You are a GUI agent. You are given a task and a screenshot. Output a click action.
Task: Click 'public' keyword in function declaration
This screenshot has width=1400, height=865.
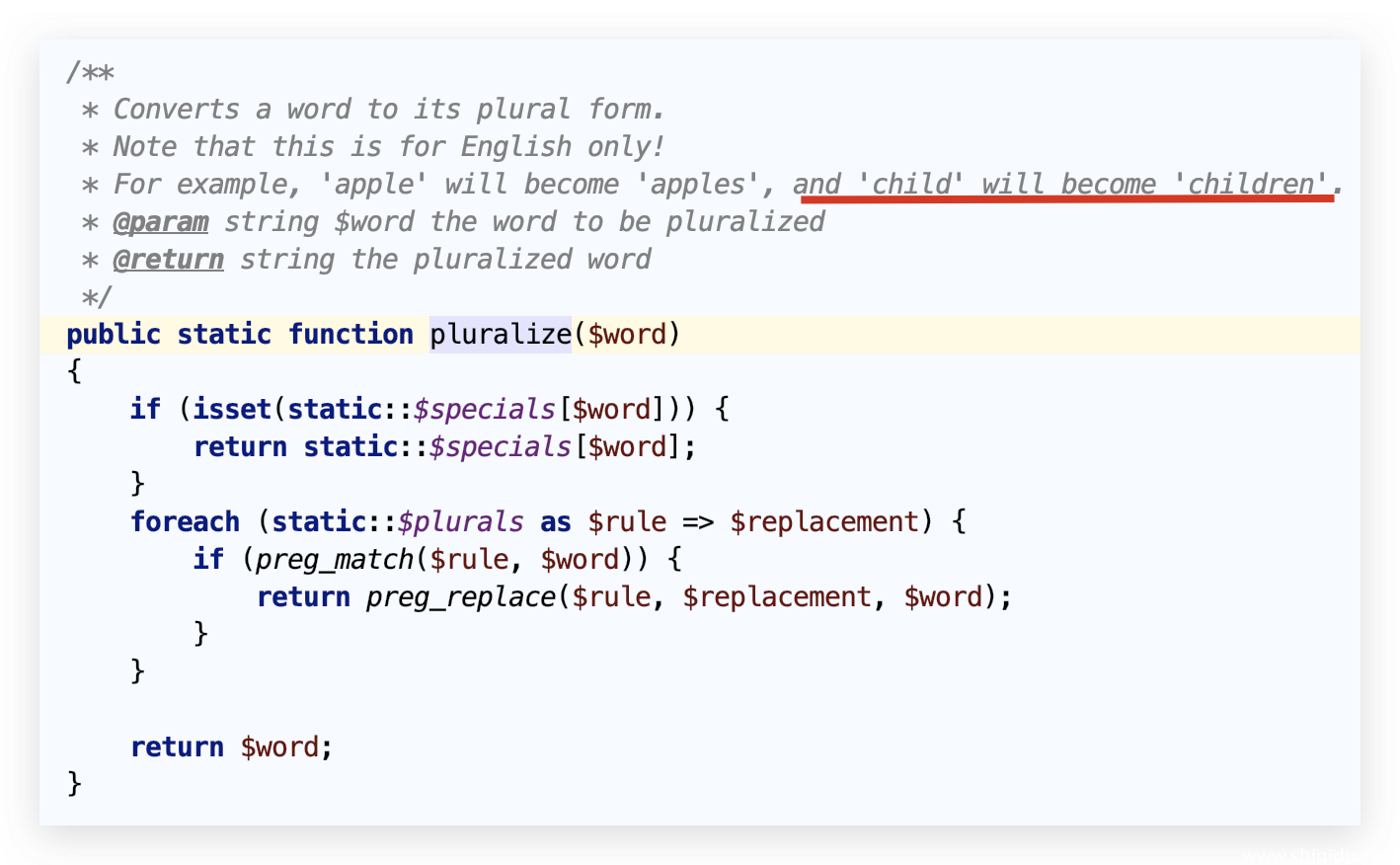(x=114, y=335)
